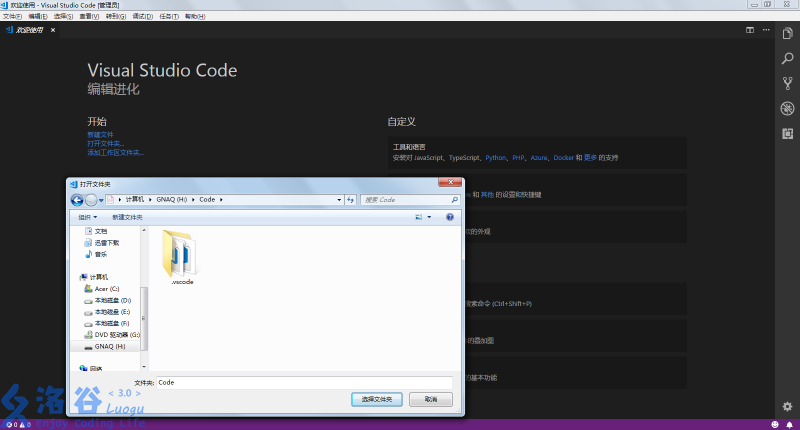The height and width of the screenshot is (430, 800).
Task: Select 迅雷下载 in navigation pane
Action: click(102, 243)
